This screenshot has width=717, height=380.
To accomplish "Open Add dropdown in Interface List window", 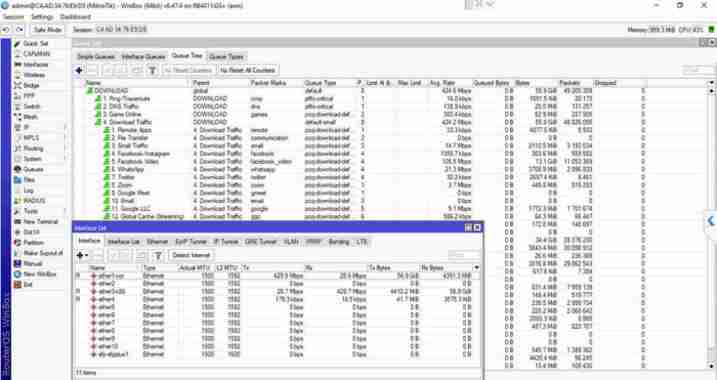I will 82,255.
